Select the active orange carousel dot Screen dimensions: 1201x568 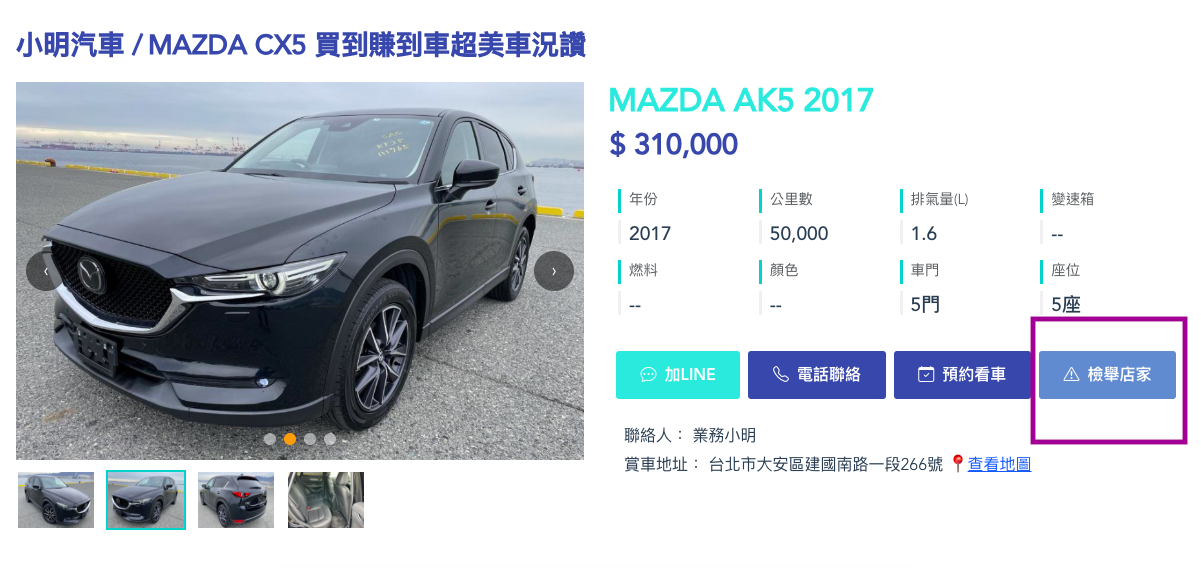coord(290,439)
